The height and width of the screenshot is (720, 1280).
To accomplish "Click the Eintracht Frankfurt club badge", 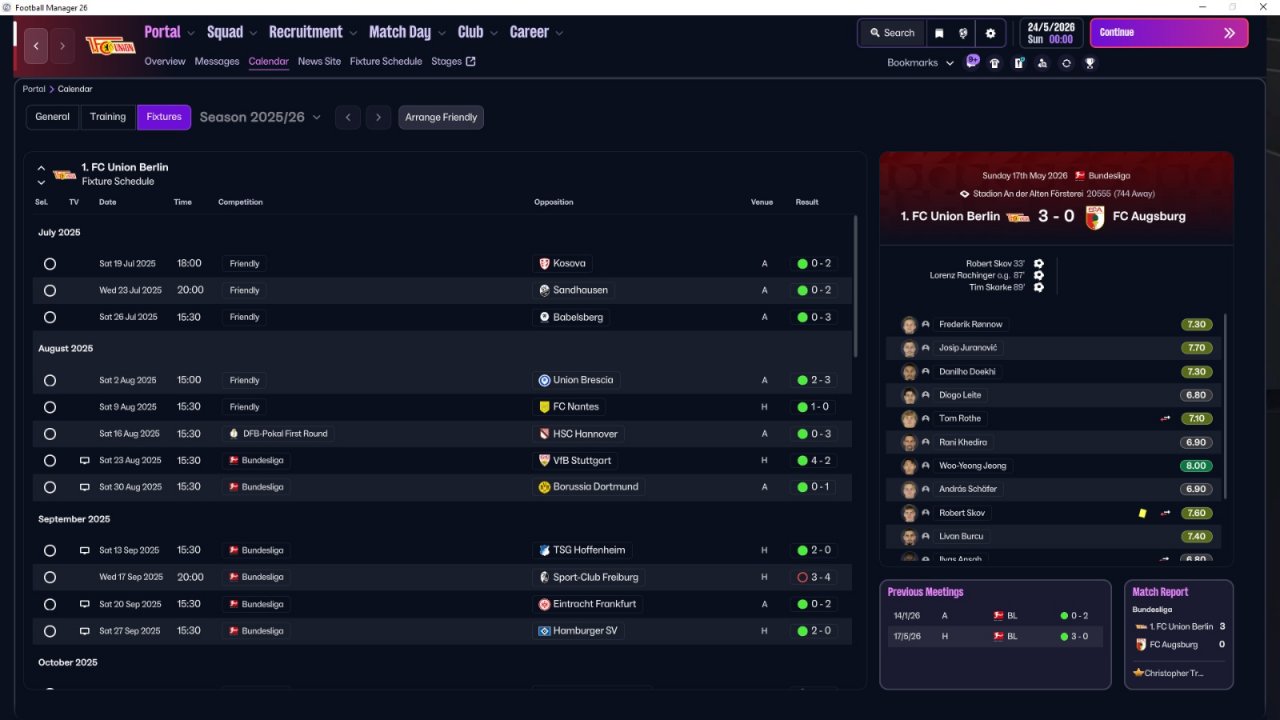I will pos(544,604).
